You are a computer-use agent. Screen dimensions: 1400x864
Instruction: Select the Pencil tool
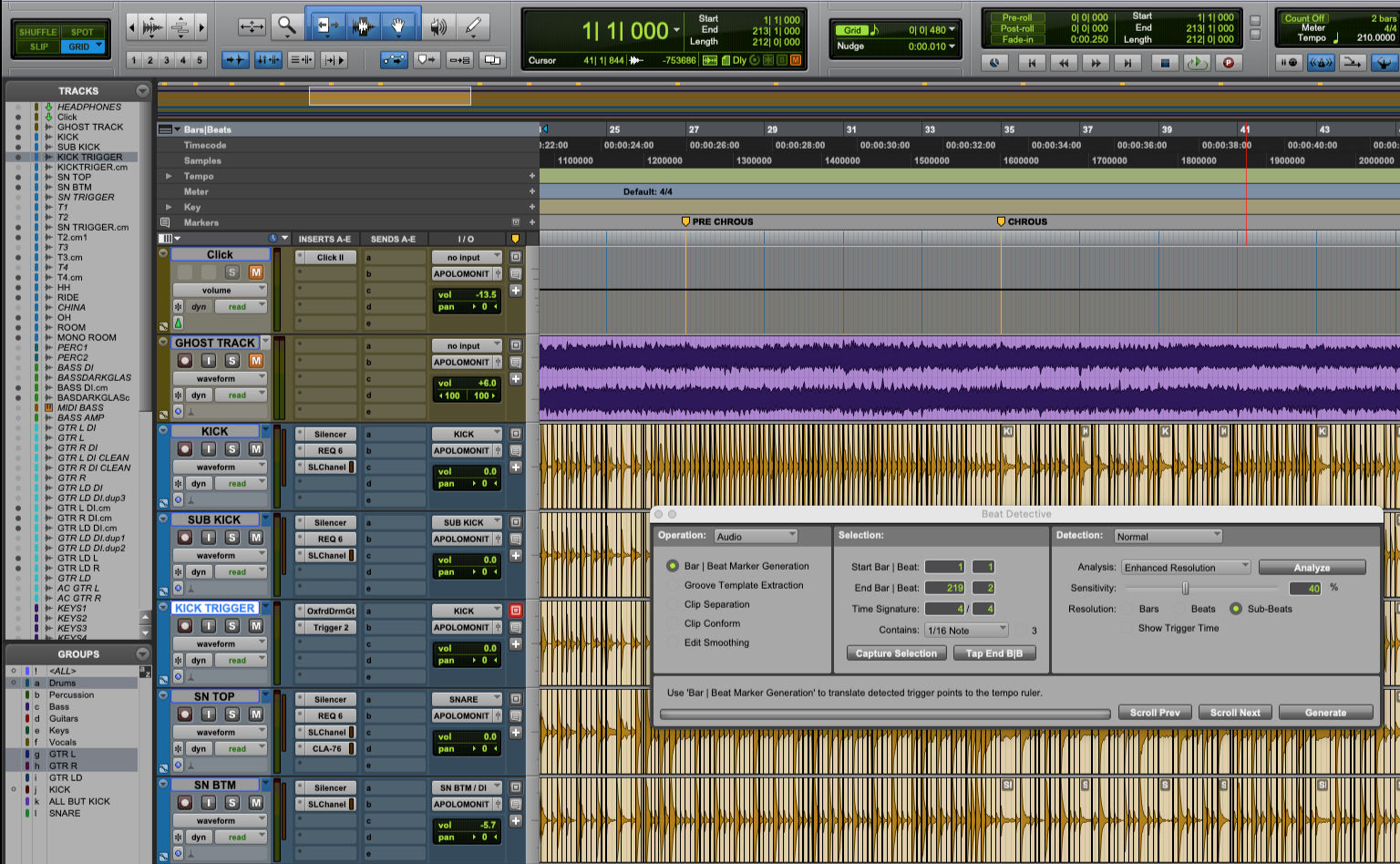tap(473, 26)
